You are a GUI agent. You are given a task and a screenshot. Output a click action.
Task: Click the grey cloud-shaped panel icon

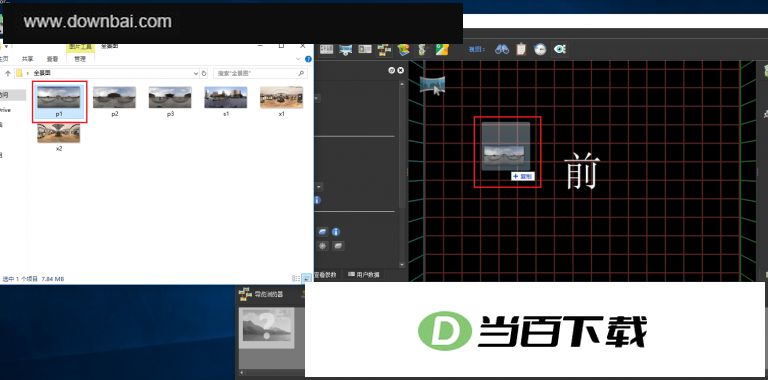pos(338,246)
